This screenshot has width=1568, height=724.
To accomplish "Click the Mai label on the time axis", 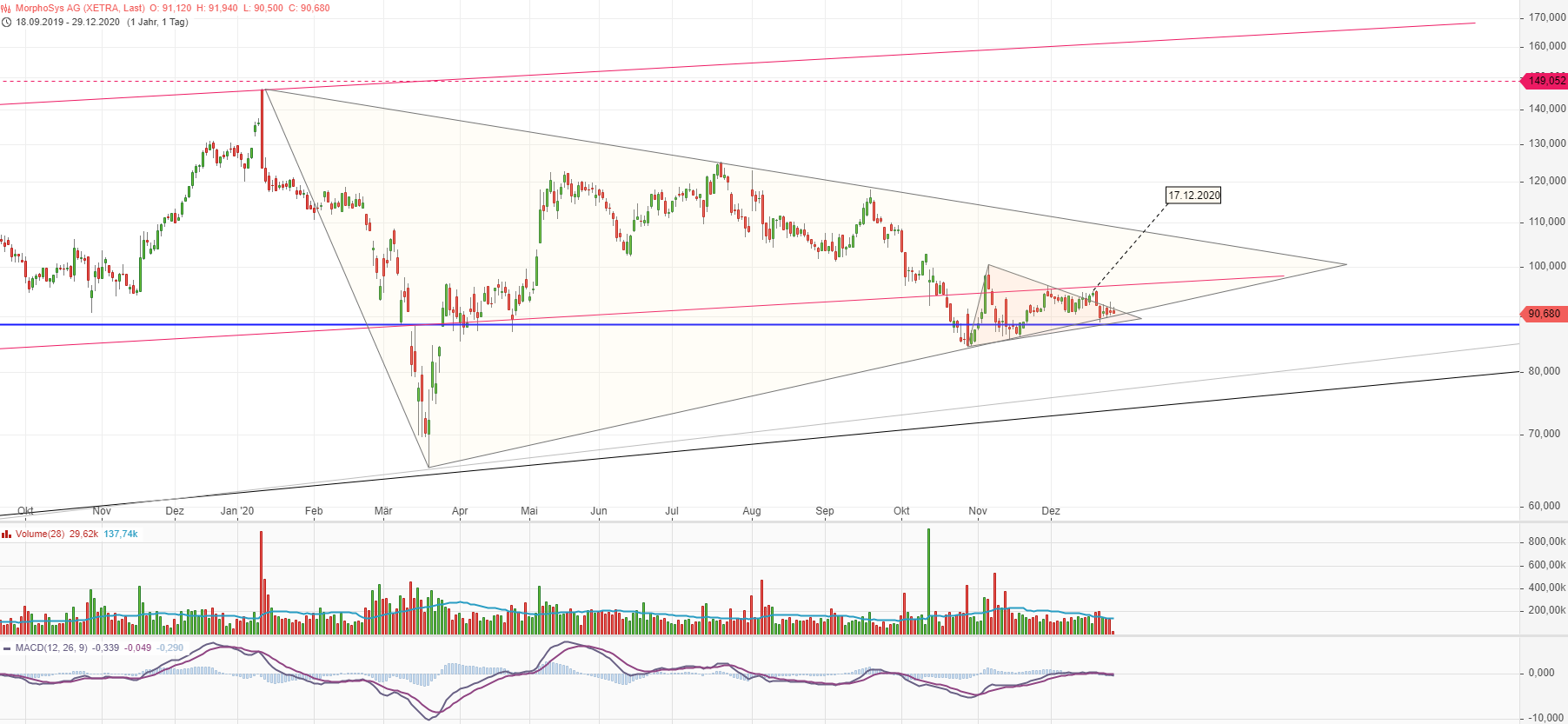I will tap(529, 511).
